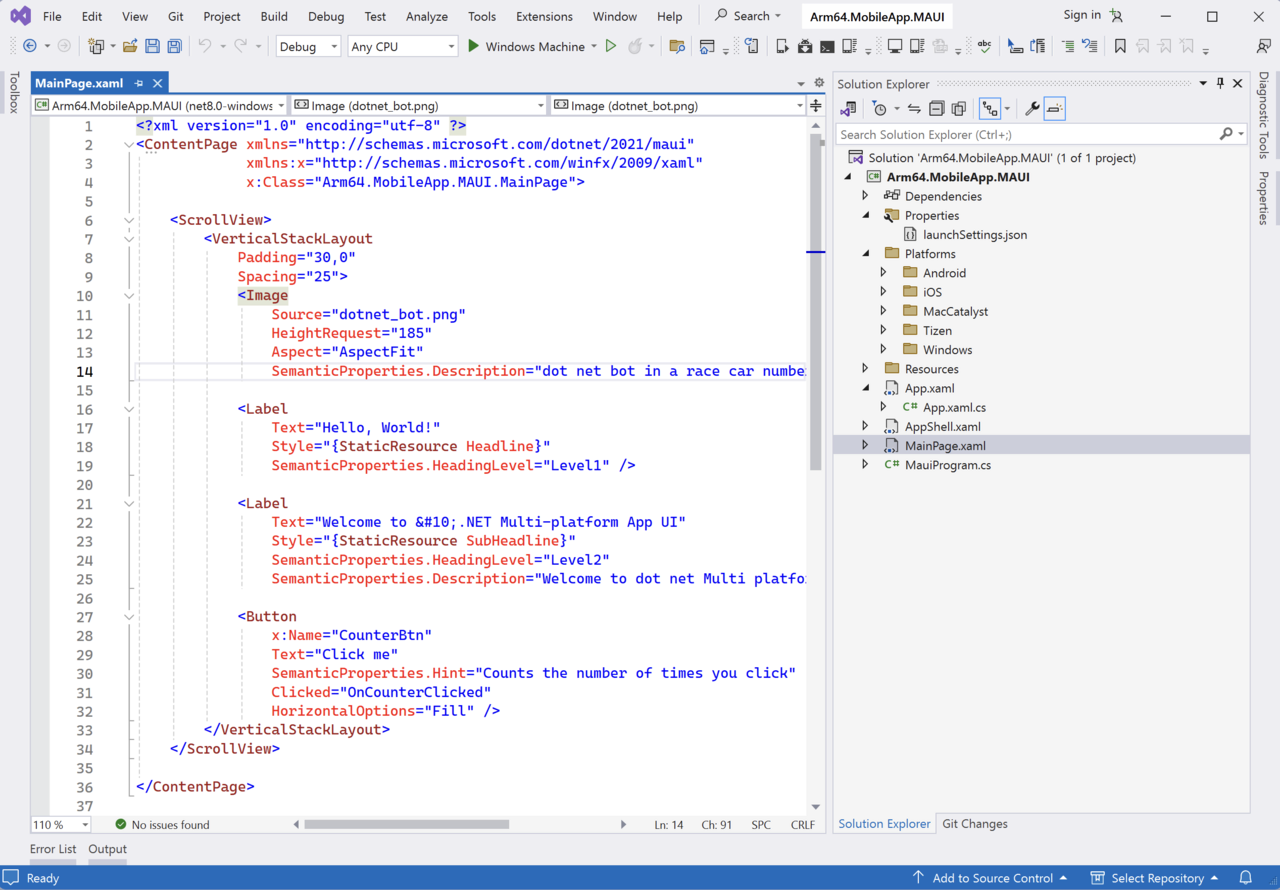Click the Save All toolbar icon
This screenshot has width=1280, height=890.
[174, 46]
